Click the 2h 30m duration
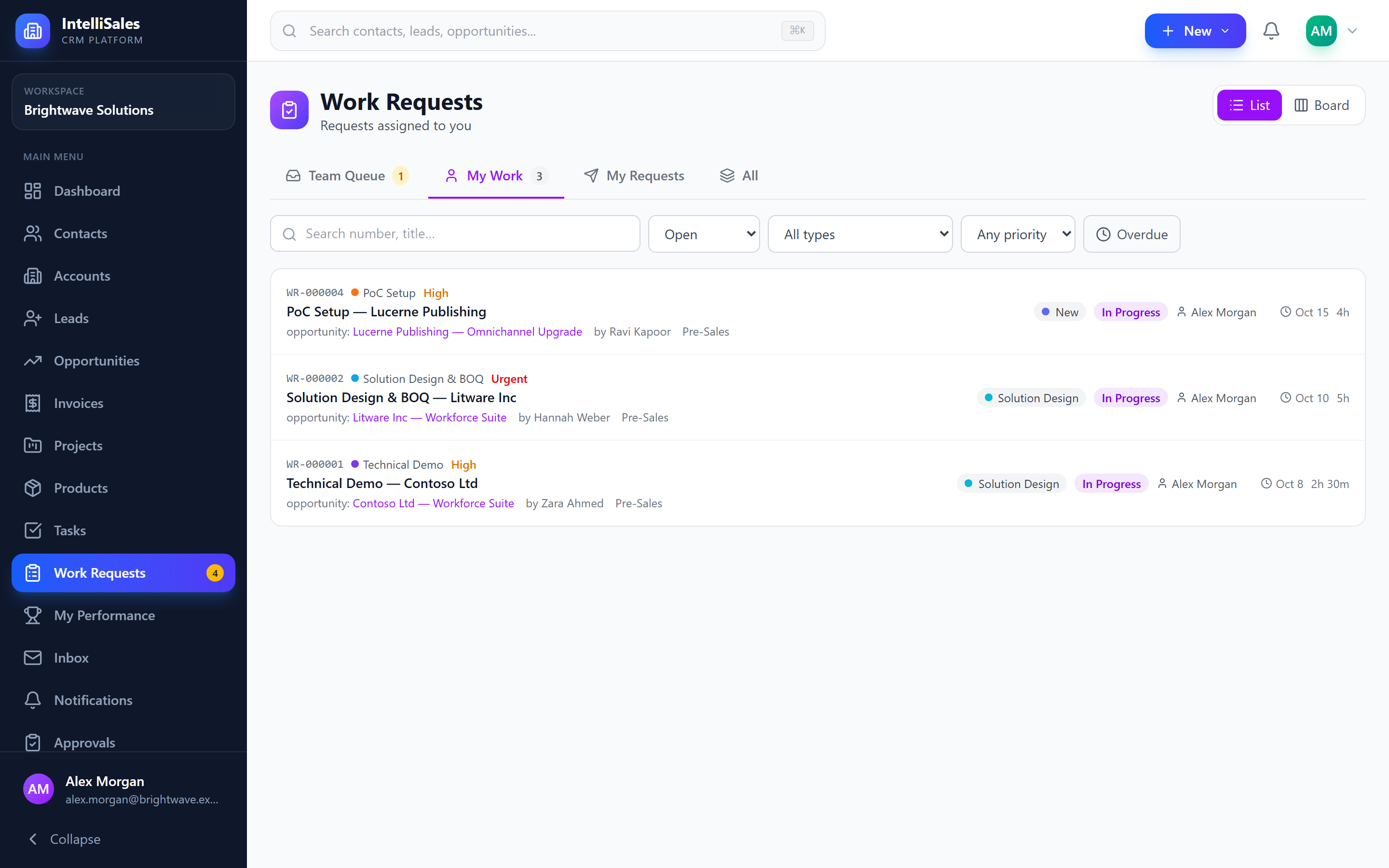 click(x=1330, y=484)
